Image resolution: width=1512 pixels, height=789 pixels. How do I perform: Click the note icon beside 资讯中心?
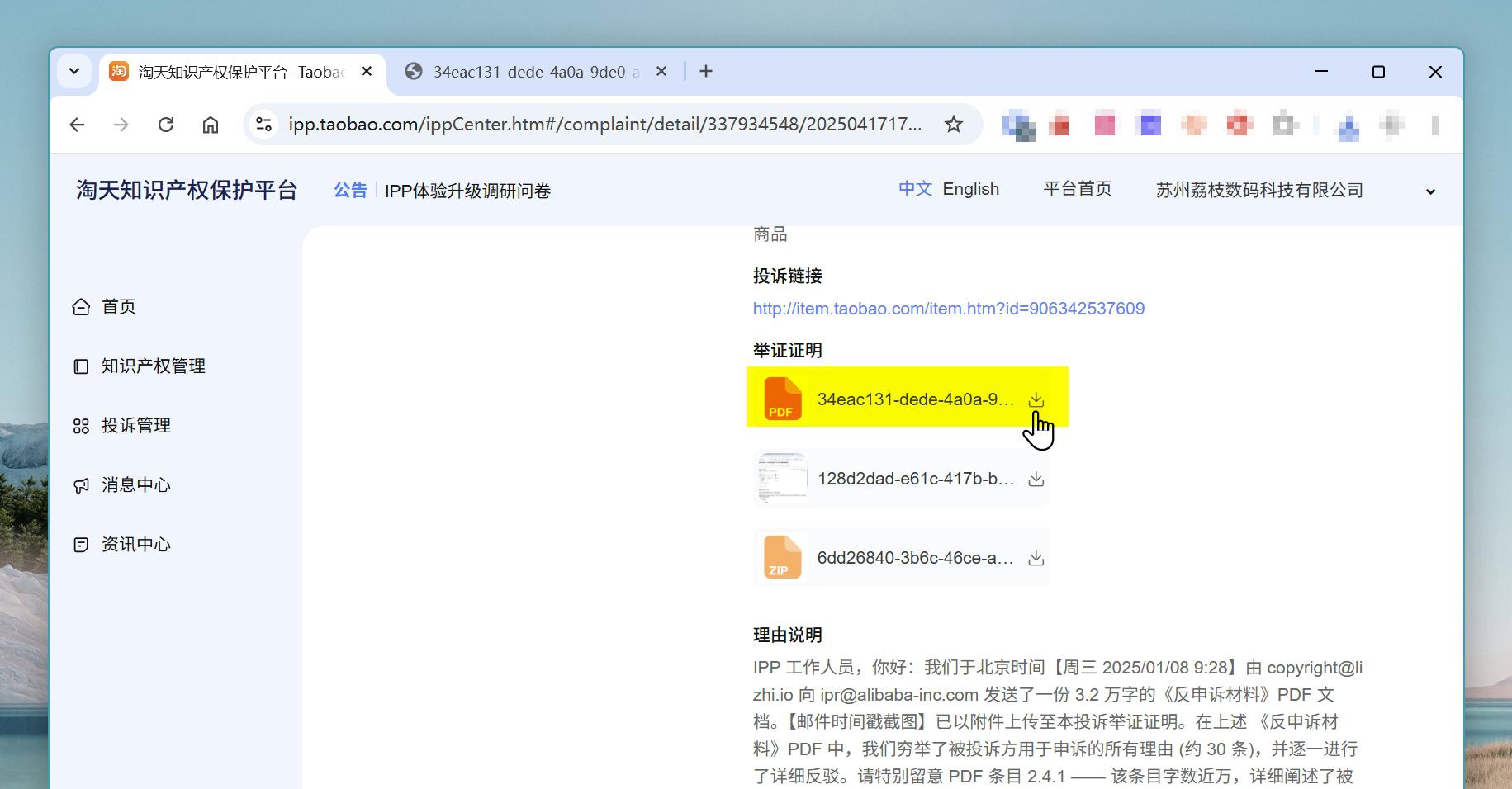81,545
